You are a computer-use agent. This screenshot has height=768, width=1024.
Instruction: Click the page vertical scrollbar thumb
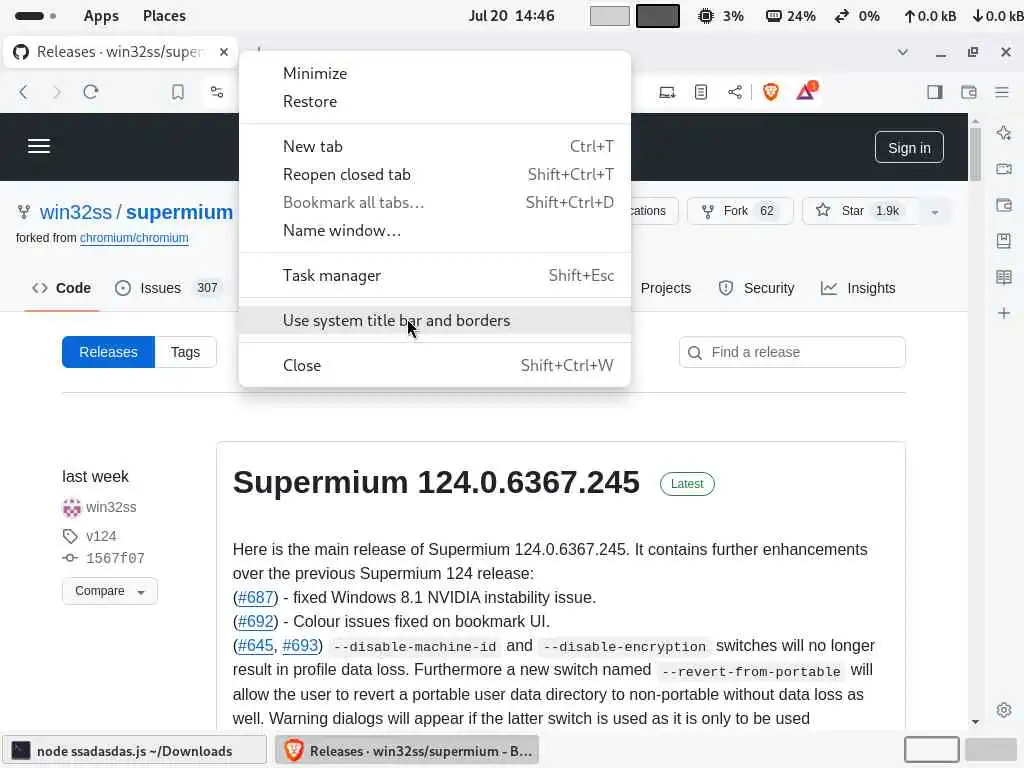click(x=975, y=154)
